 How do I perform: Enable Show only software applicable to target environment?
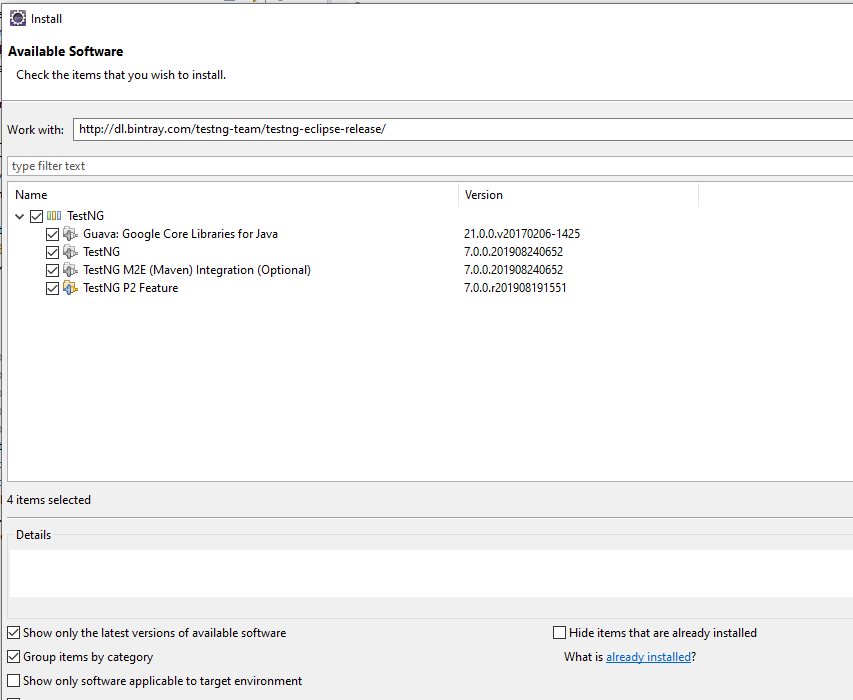point(14,680)
